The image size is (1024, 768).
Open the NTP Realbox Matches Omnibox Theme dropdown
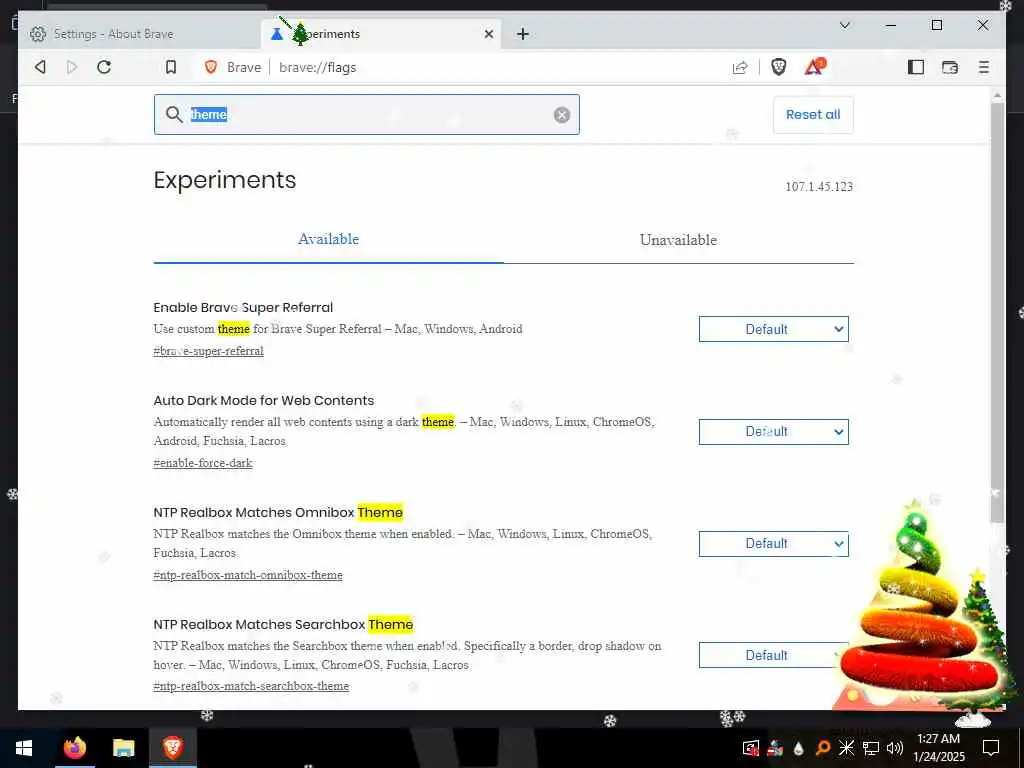tap(773, 543)
